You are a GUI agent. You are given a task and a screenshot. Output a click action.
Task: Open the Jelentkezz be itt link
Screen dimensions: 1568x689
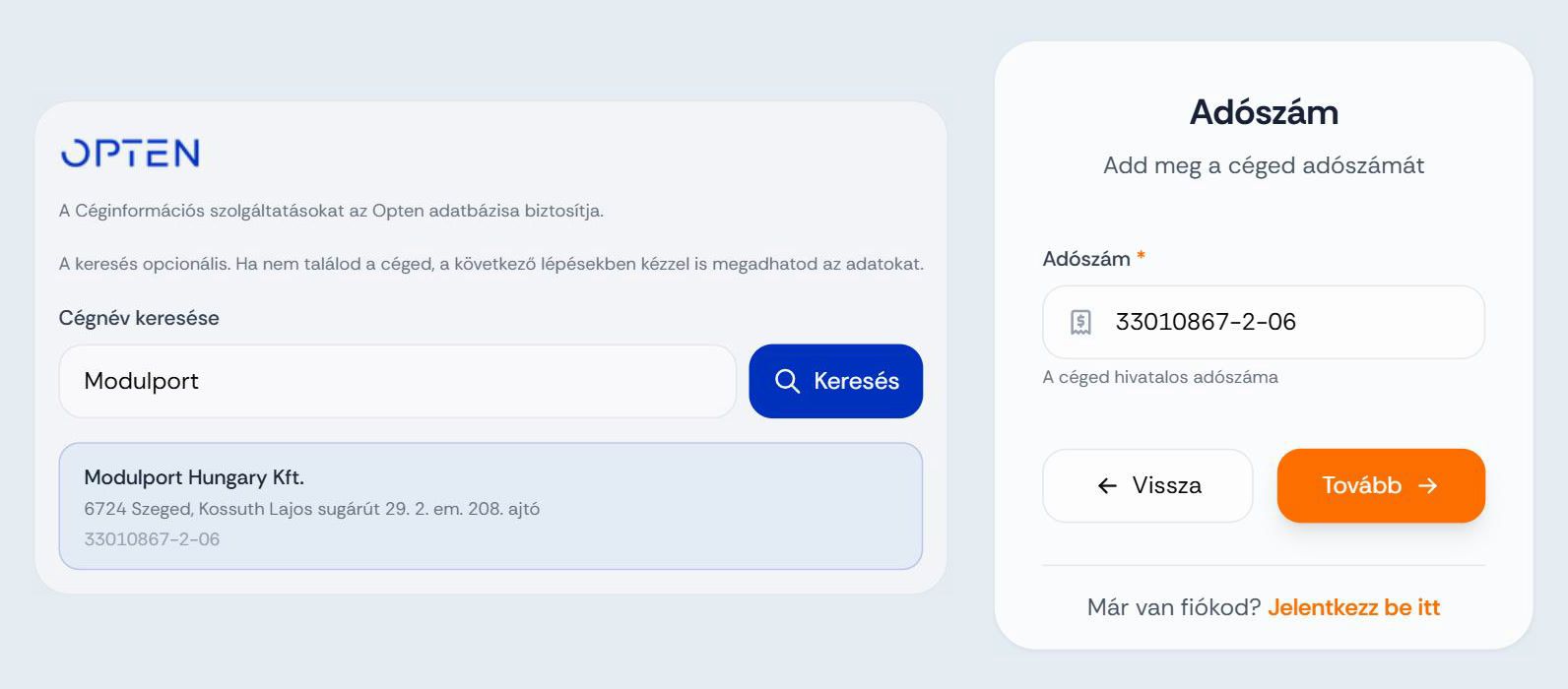point(1353,607)
